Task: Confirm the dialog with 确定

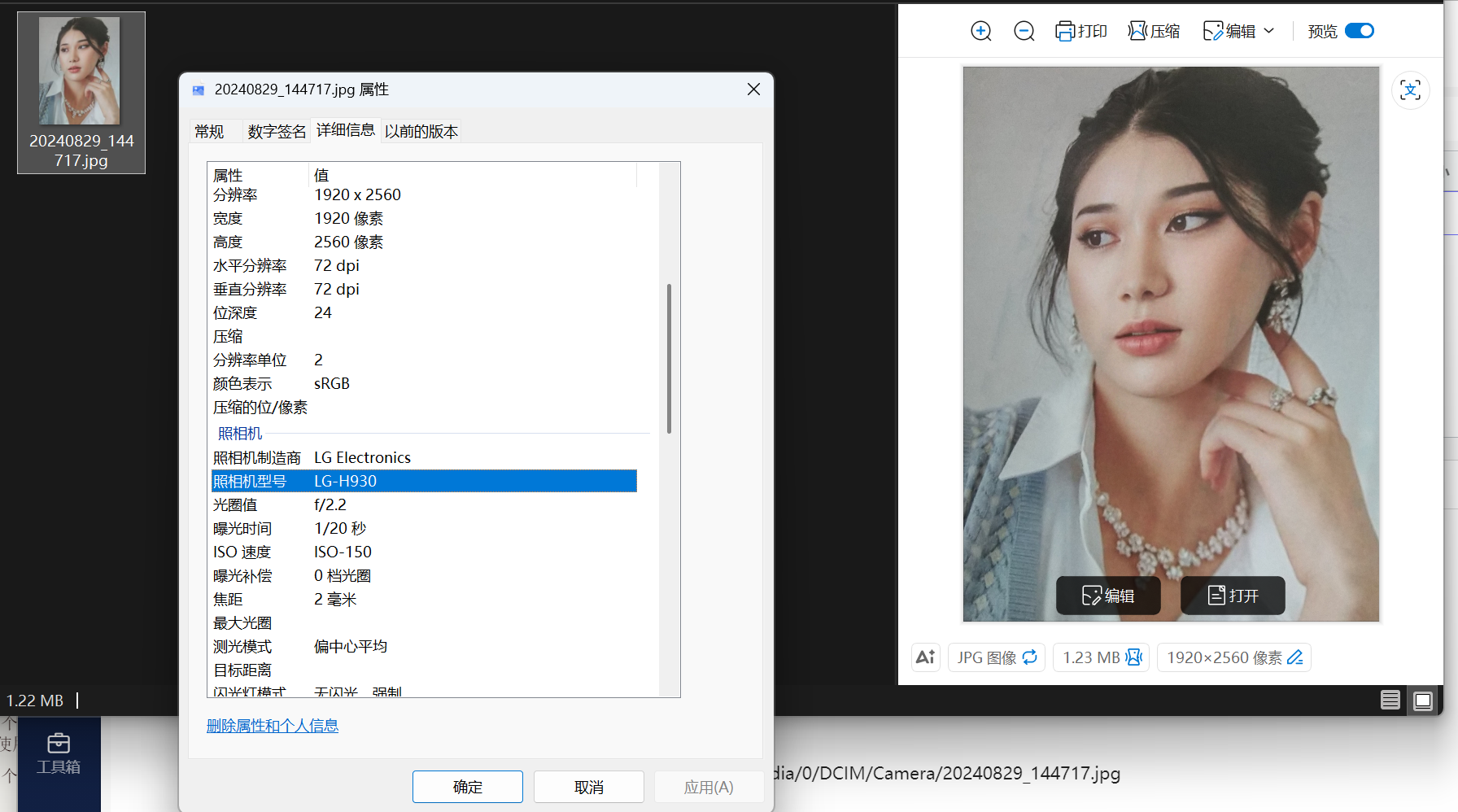Action: coord(468,787)
